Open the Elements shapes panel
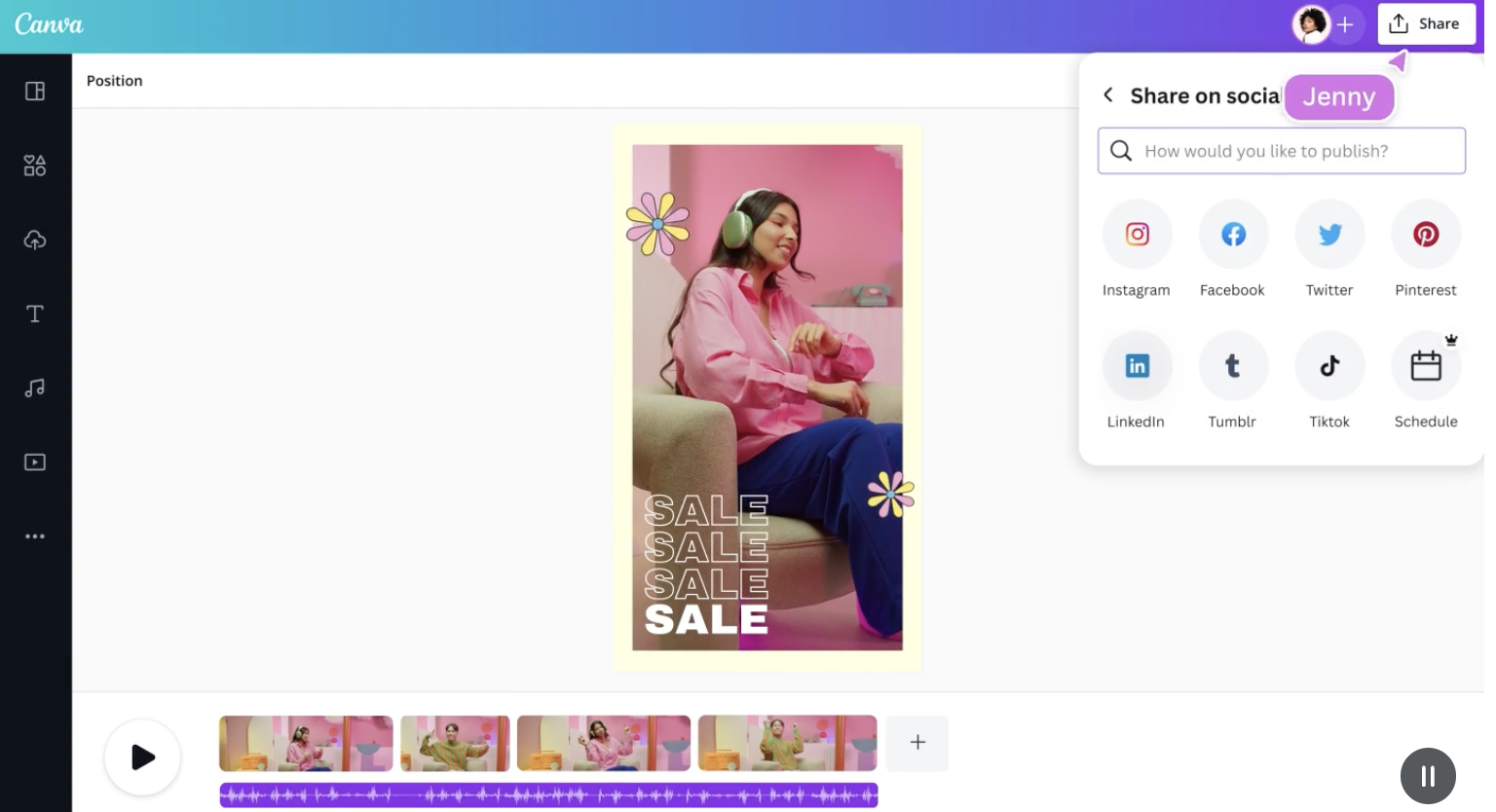The width and height of the screenshot is (1496, 812). (x=35, y=166)
